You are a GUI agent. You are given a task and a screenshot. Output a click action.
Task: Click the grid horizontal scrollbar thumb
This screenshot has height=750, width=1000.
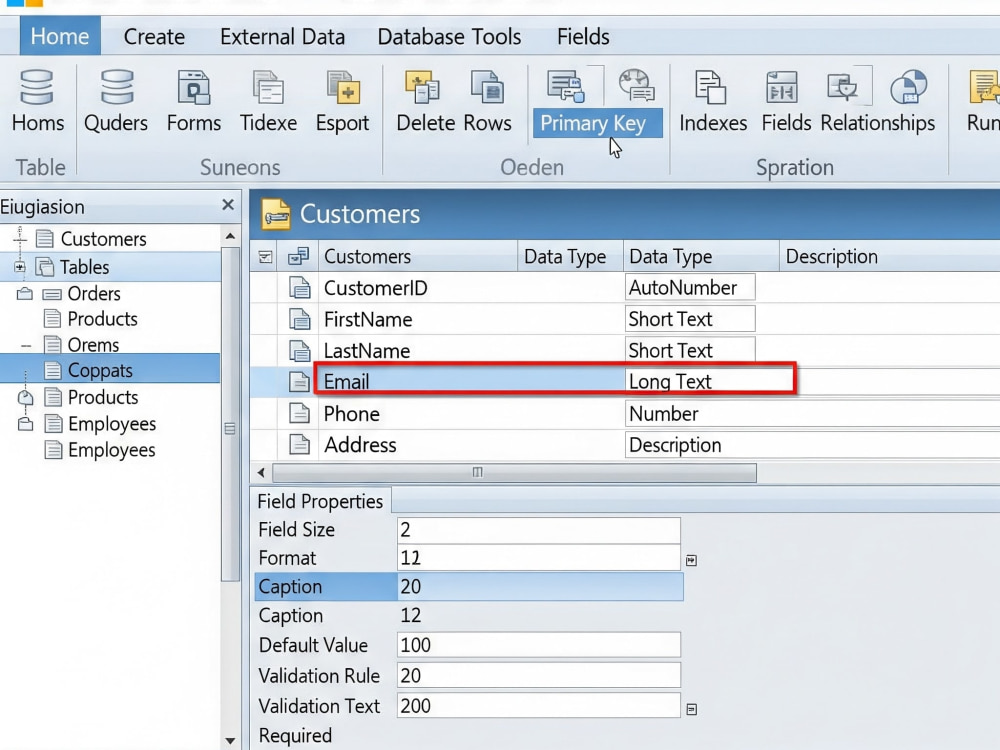pos(514,473)
